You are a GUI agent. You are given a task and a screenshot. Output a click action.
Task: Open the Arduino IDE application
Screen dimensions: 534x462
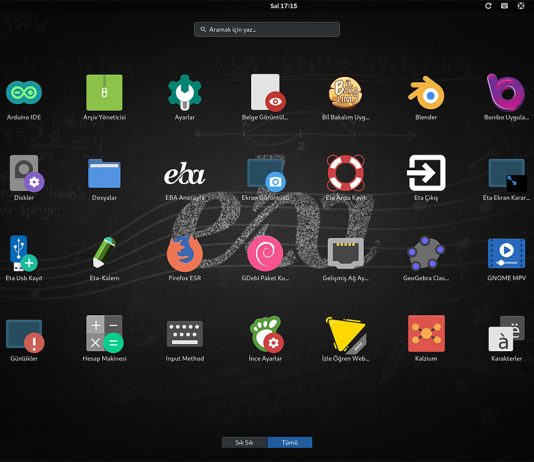coord(24,92)
